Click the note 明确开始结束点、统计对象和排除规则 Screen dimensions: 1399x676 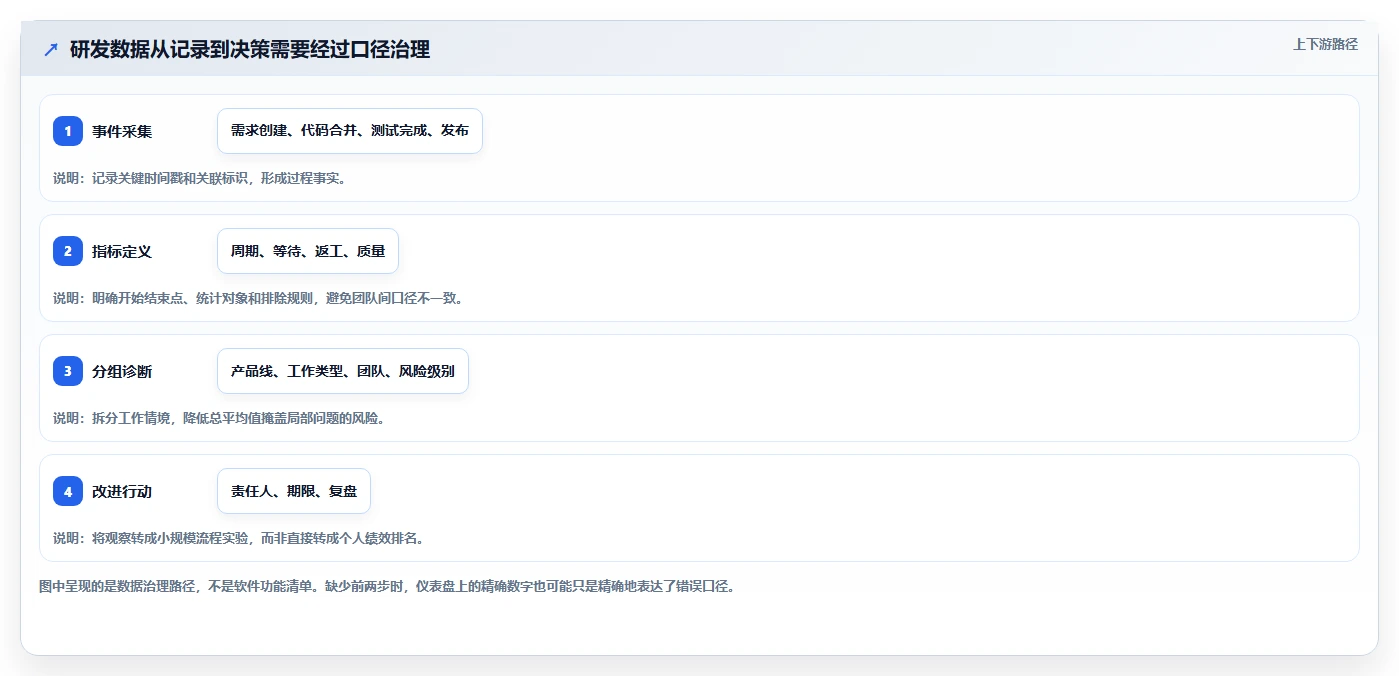(x=204, y=298)
